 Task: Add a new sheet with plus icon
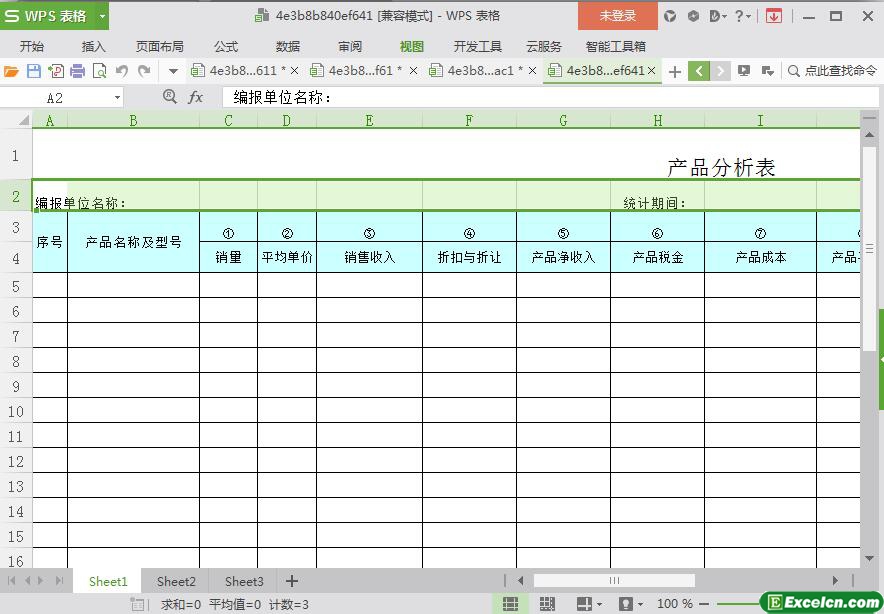[x=291, y=581]
